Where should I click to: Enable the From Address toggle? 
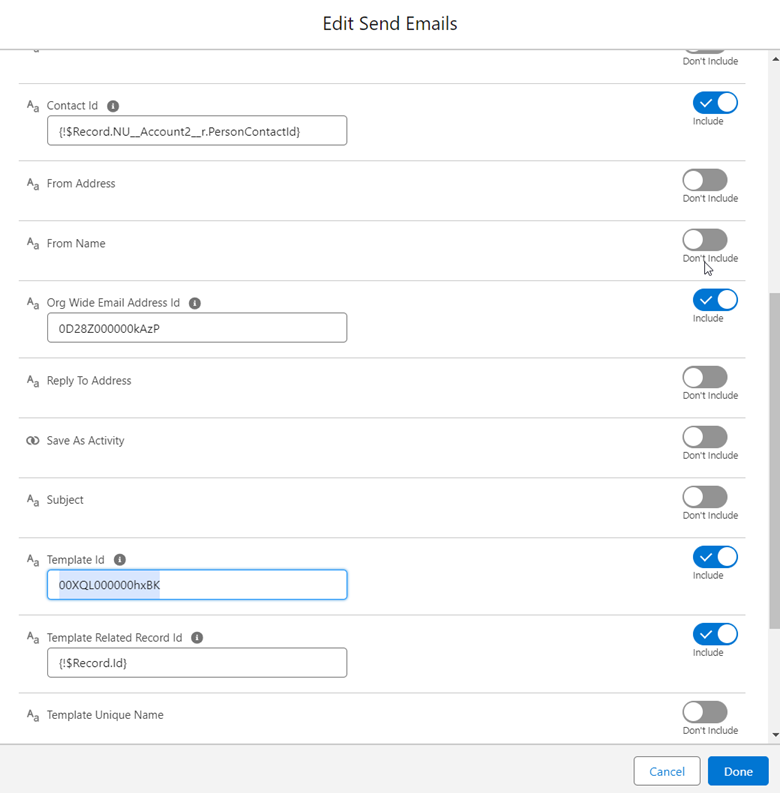[705, 180]
